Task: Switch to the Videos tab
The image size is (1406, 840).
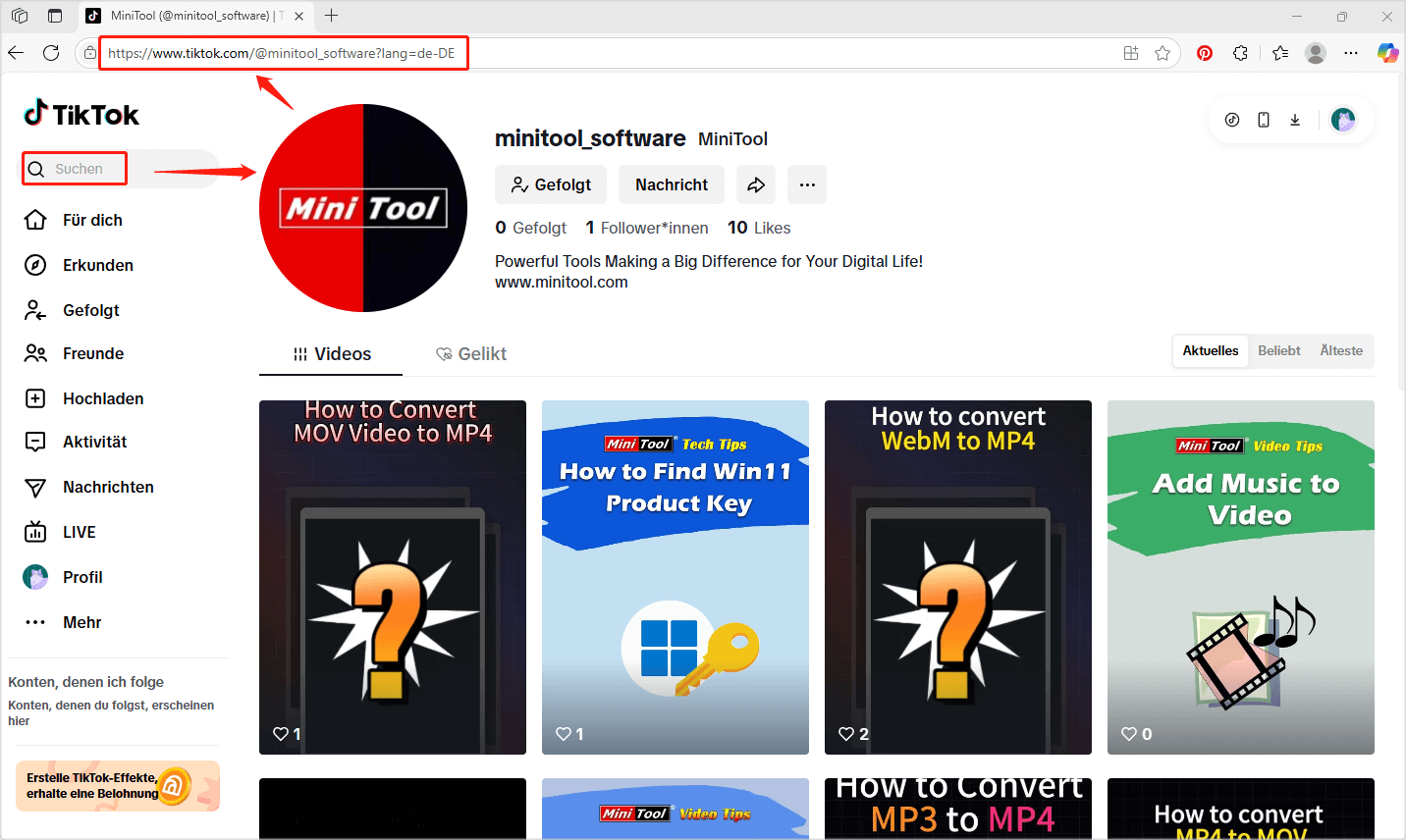Action: click(331, 354)
